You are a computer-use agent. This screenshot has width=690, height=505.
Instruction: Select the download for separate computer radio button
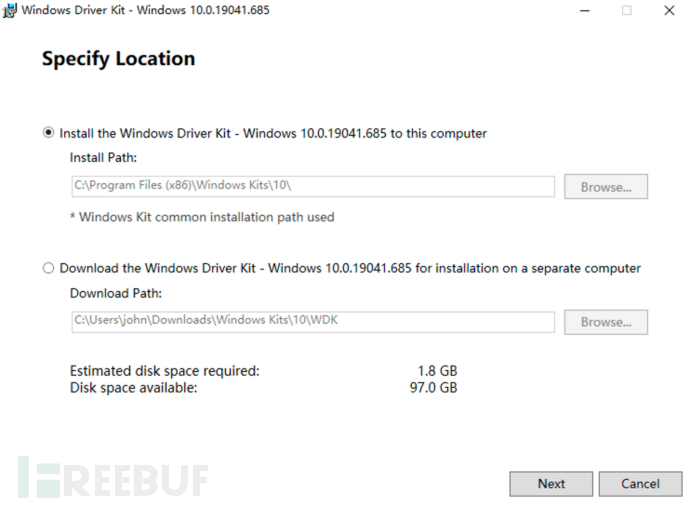pos(48,268)
